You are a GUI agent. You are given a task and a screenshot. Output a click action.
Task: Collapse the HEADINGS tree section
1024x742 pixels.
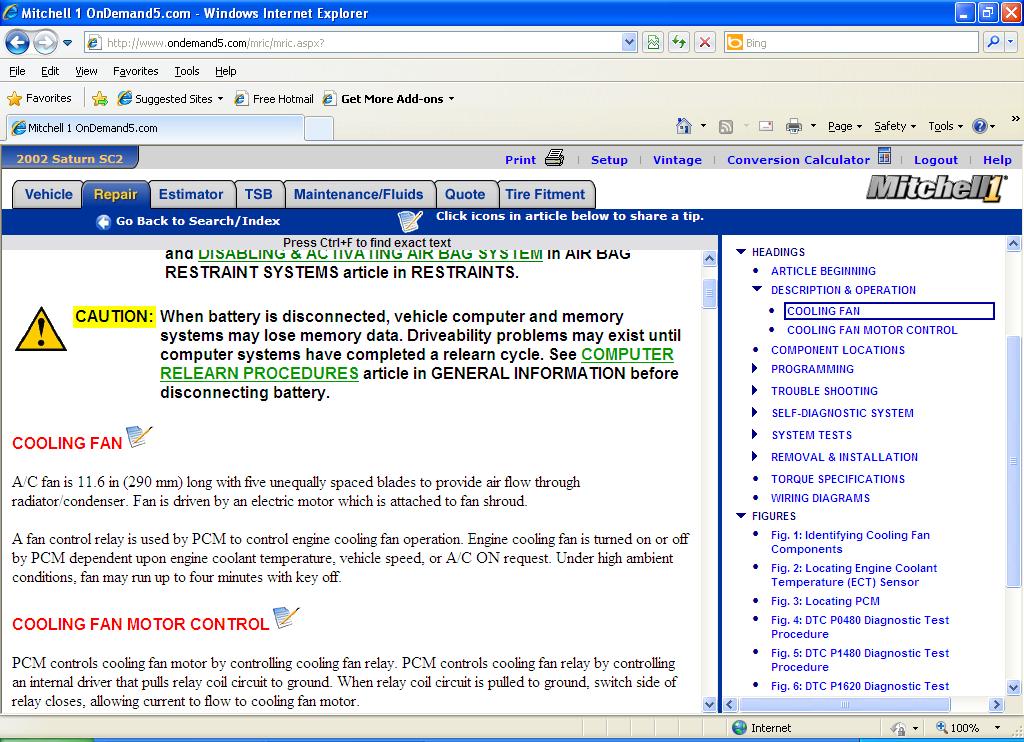coord(741,251)
